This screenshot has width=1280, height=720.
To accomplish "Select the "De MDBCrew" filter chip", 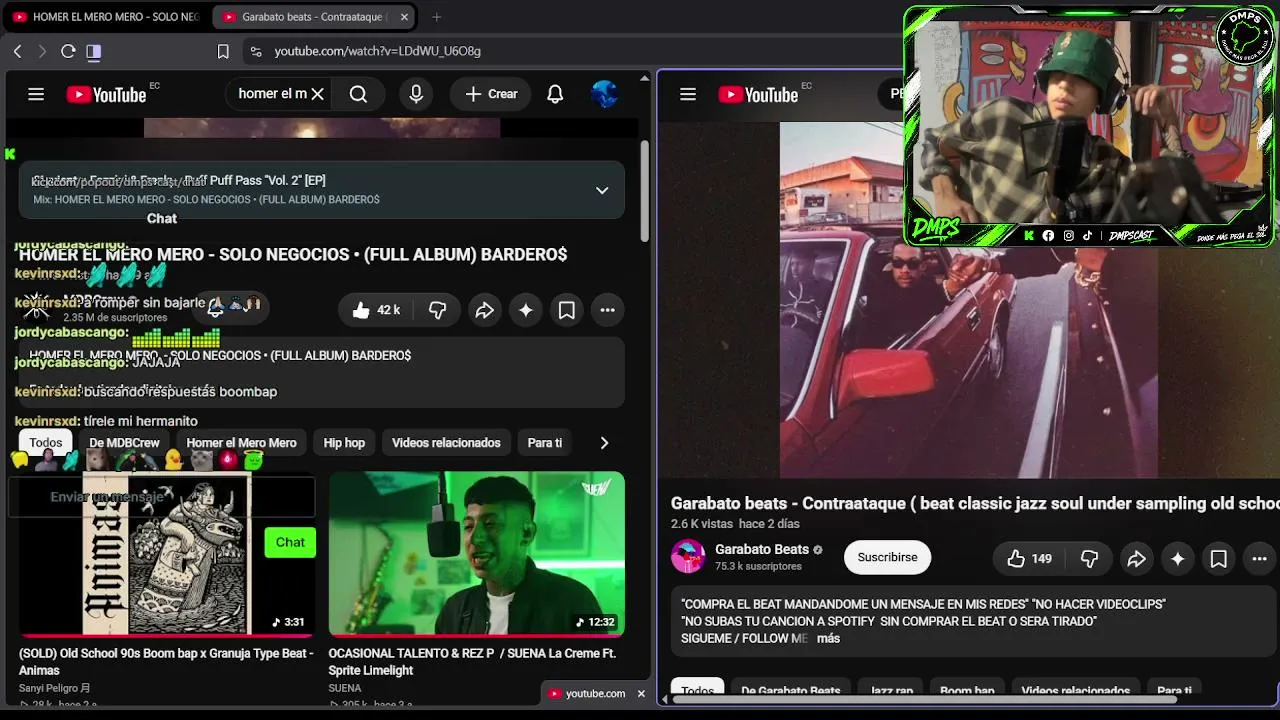I will tap(124, 443).
